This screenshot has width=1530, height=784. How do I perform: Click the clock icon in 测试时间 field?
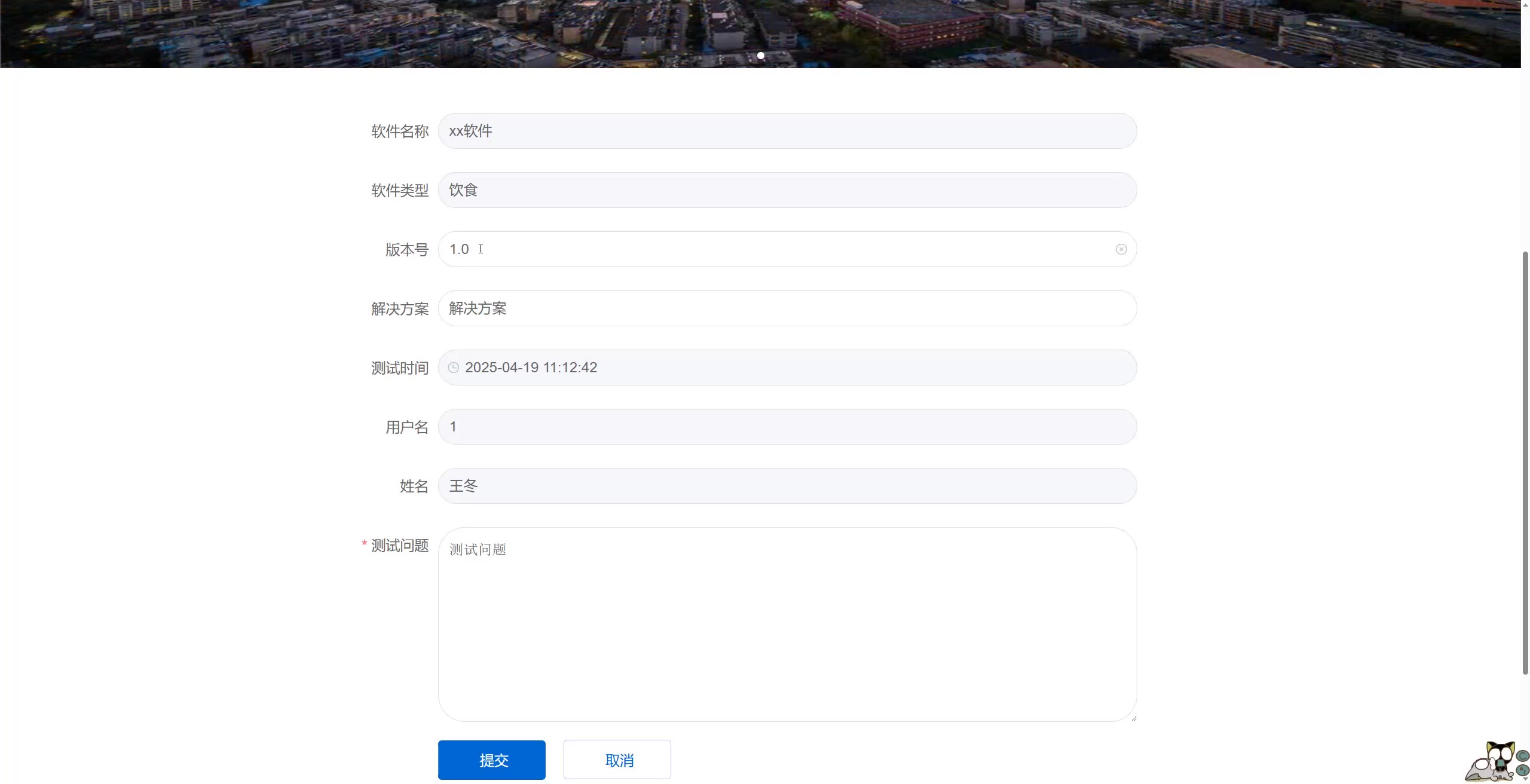click(454, 367)
